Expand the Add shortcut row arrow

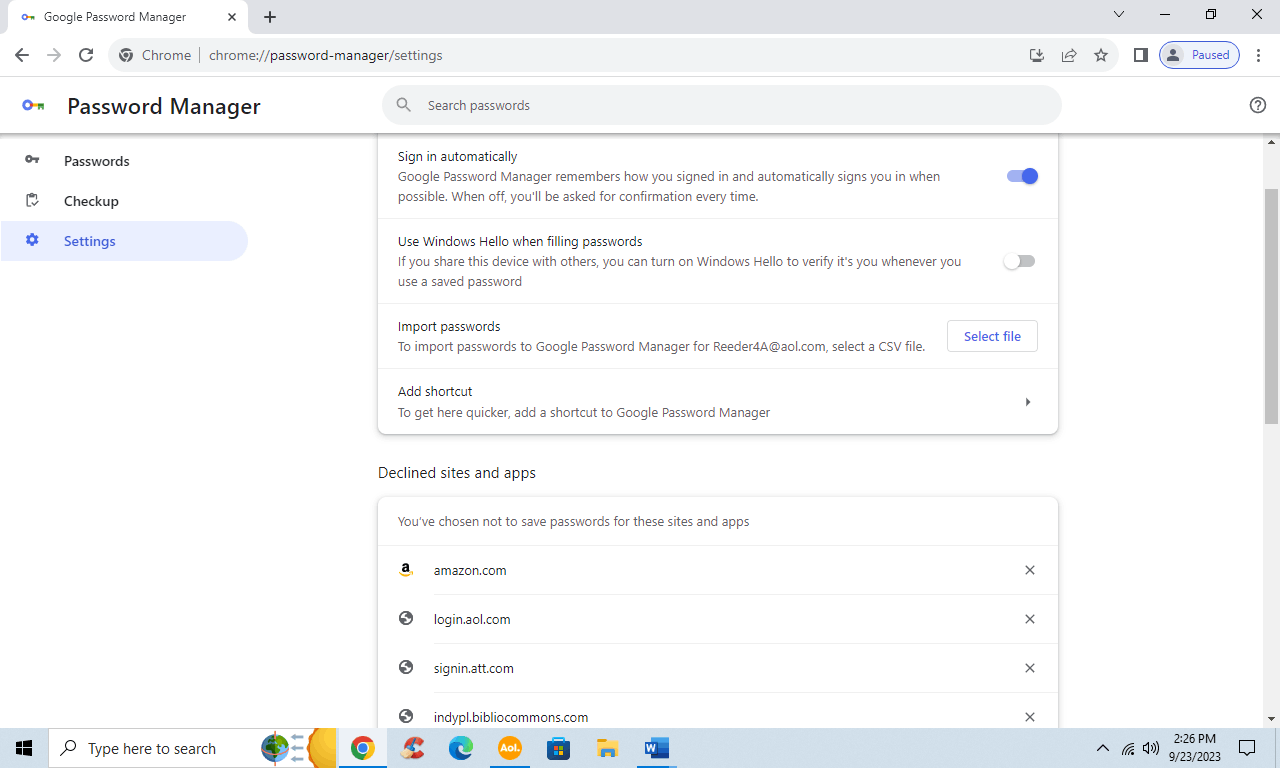[x=1027, y=402]
